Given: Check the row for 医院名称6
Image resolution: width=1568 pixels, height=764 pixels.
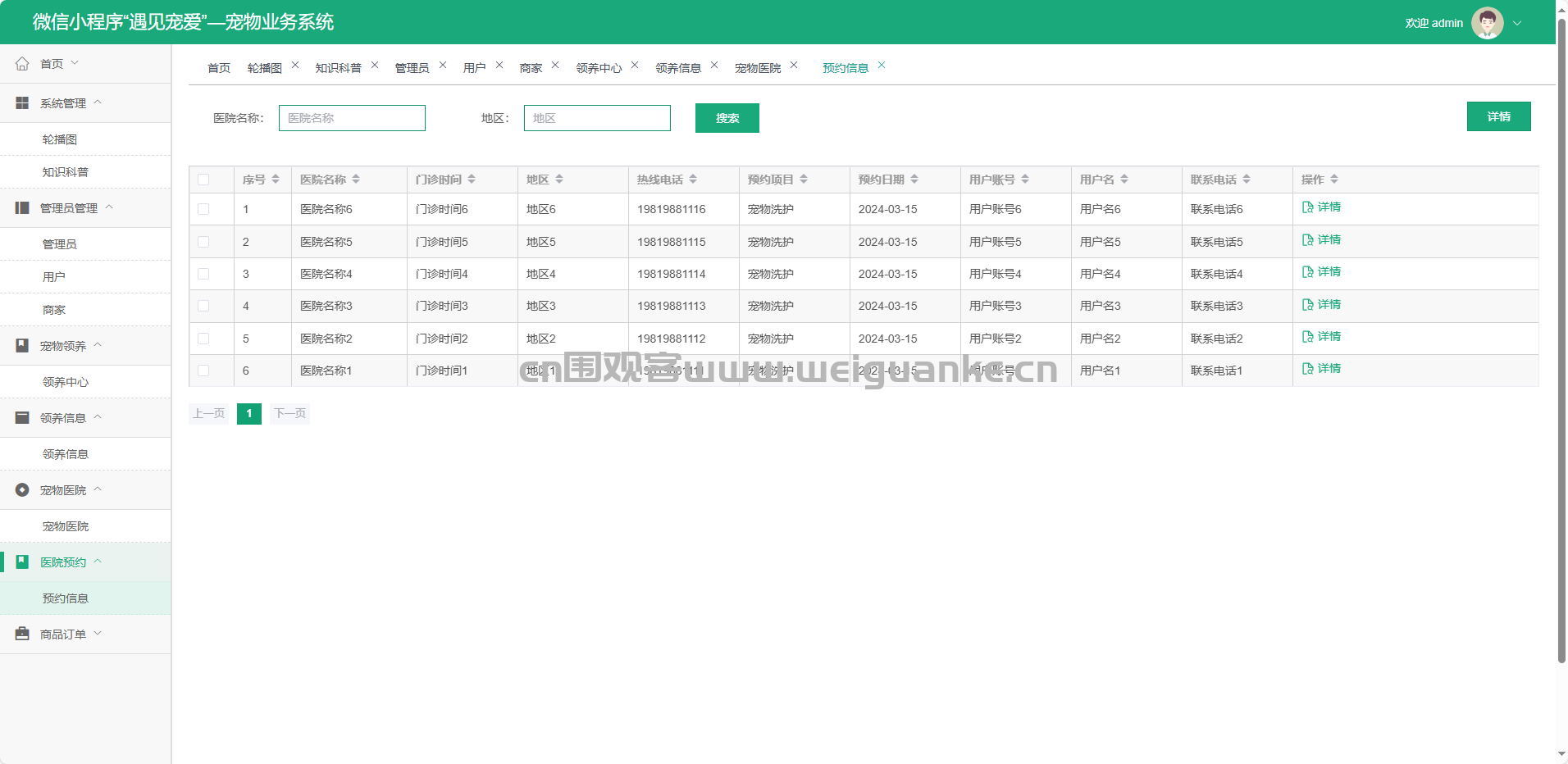Looking at the screenshot, I should coord(203,209).
